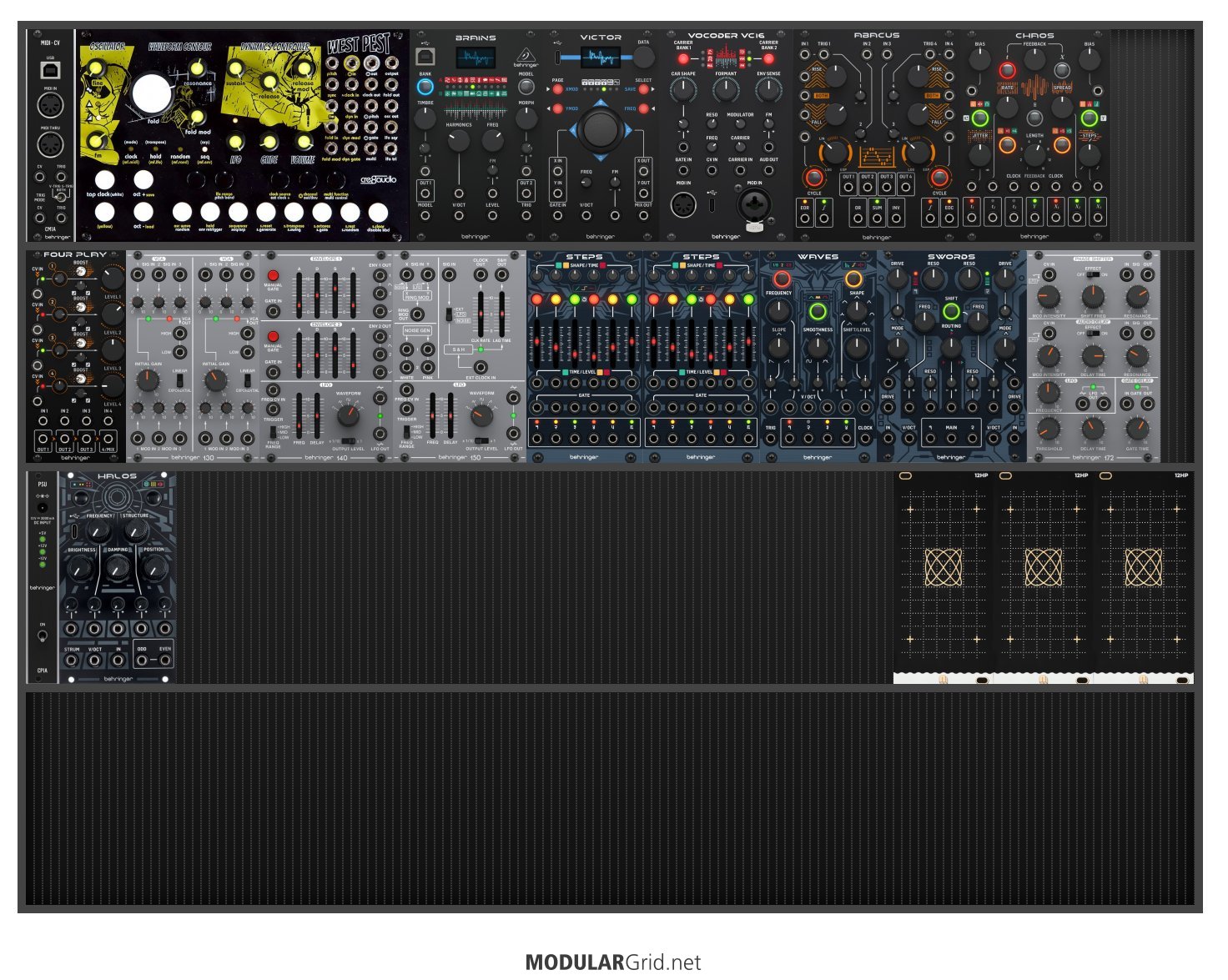
Task: Click the STRUM jack on Halos
Action: point(73,660)
